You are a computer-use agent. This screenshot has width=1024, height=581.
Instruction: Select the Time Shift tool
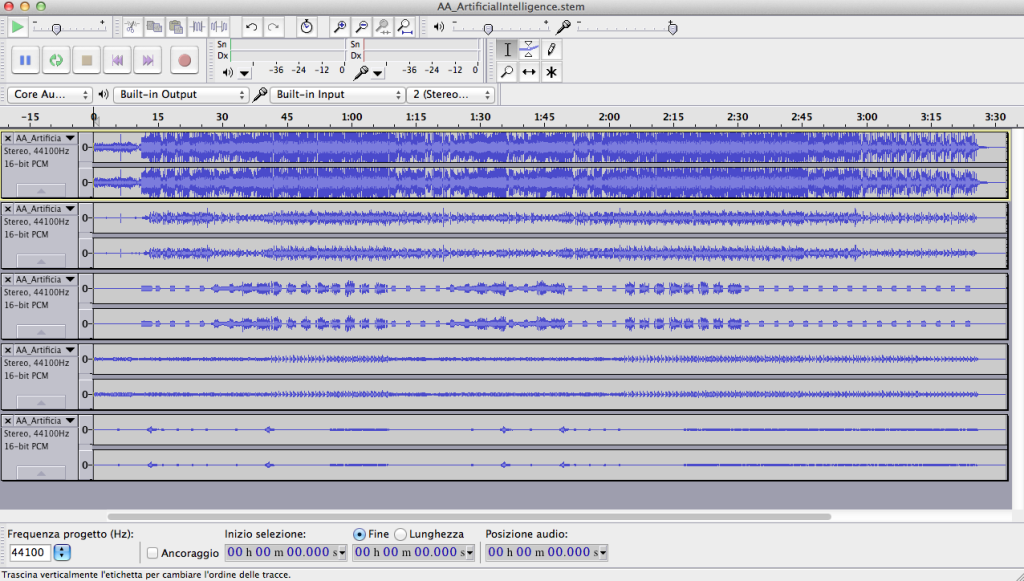click(x=529, y=72)
